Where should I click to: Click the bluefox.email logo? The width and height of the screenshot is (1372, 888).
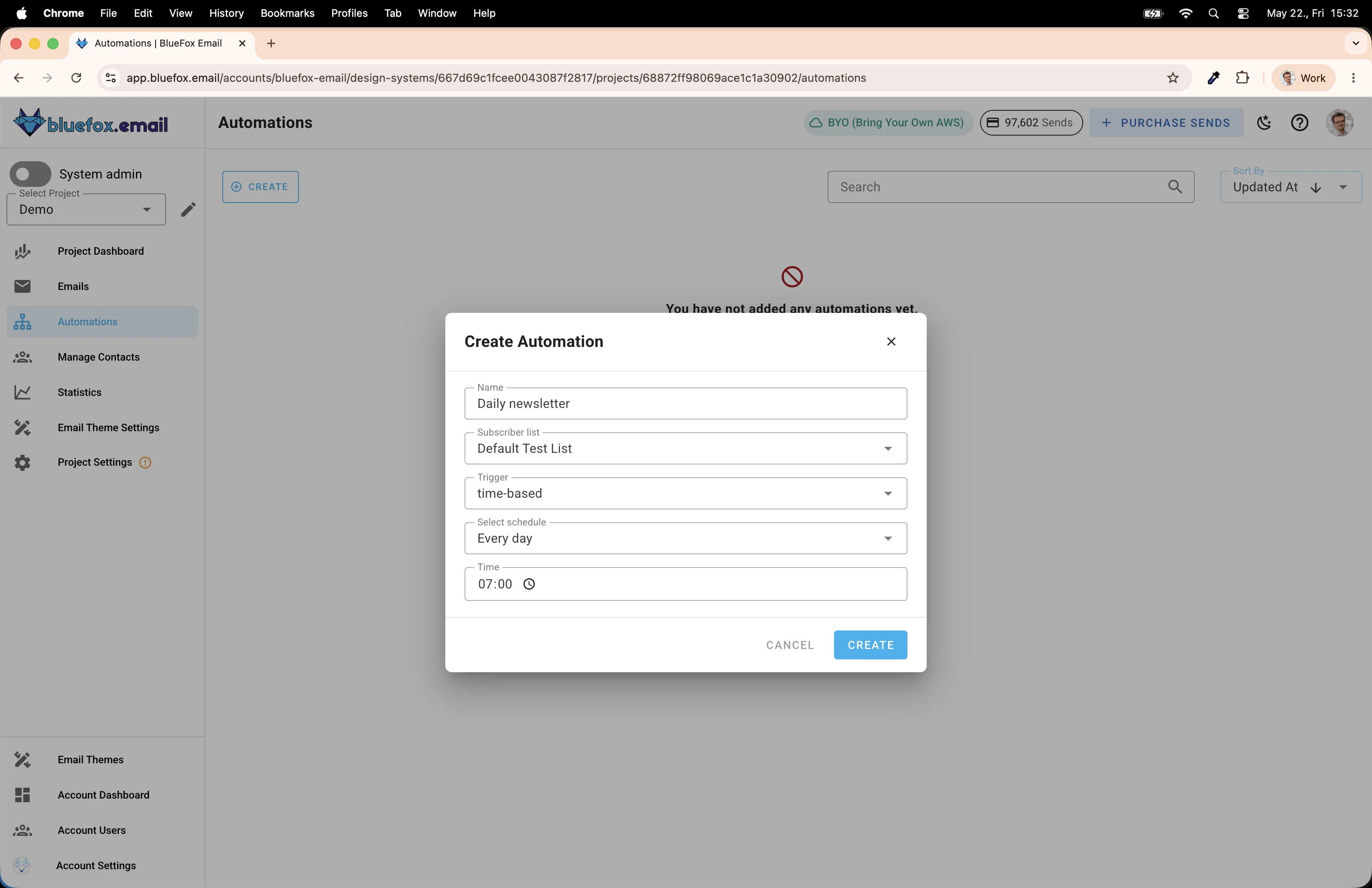pos(91,123)
